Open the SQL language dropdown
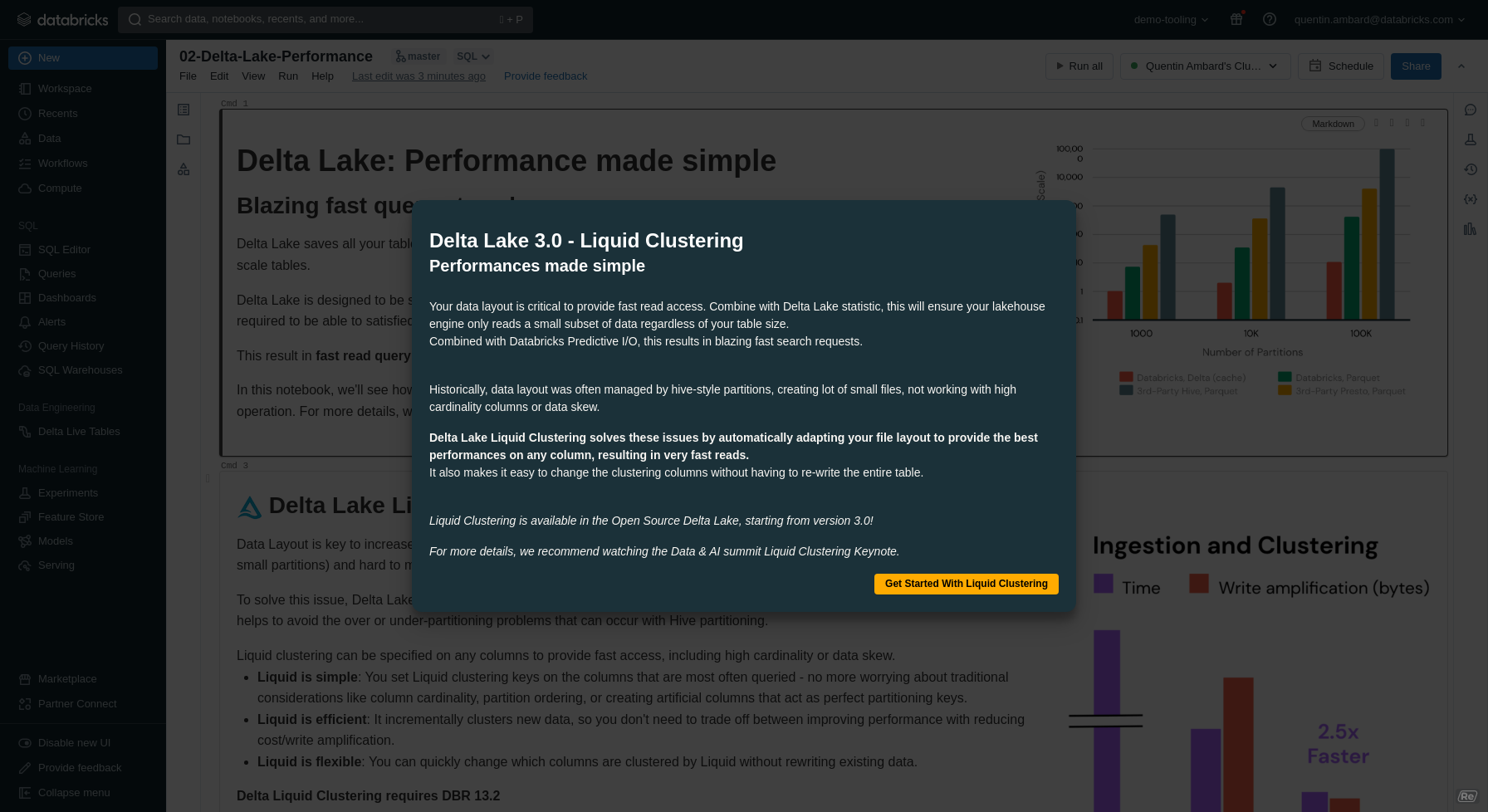Image resolution: width=1488 pixels, height=812 pixels. point(472,56)
